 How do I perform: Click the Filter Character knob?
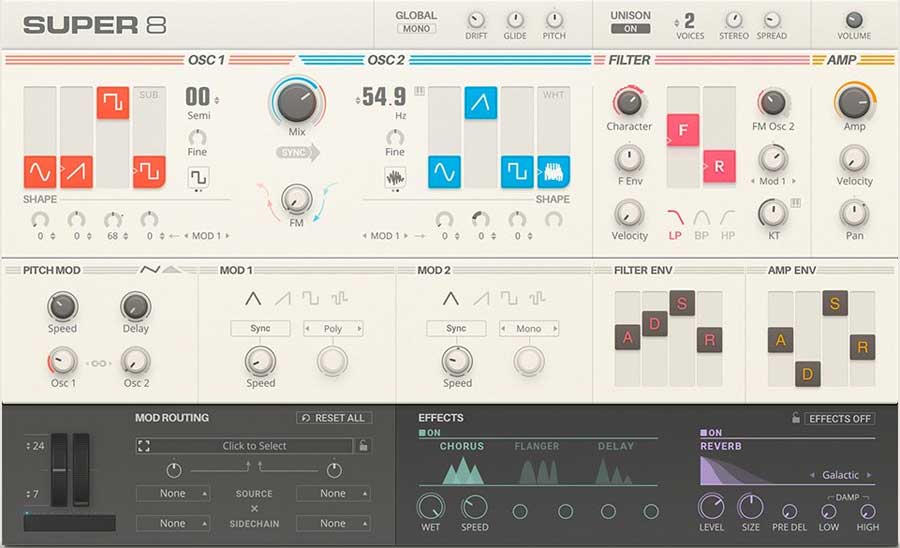629,102
